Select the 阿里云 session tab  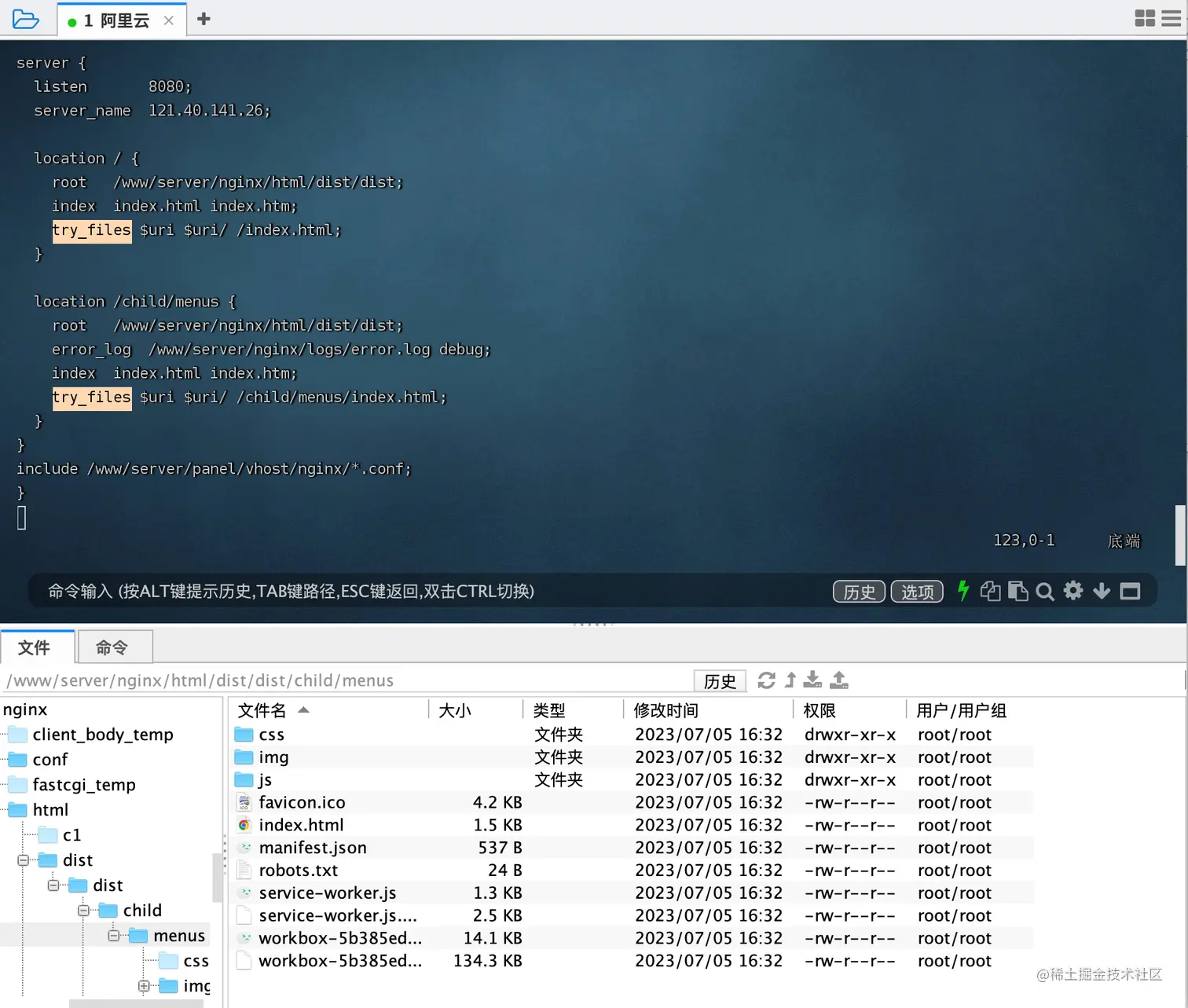122,20
